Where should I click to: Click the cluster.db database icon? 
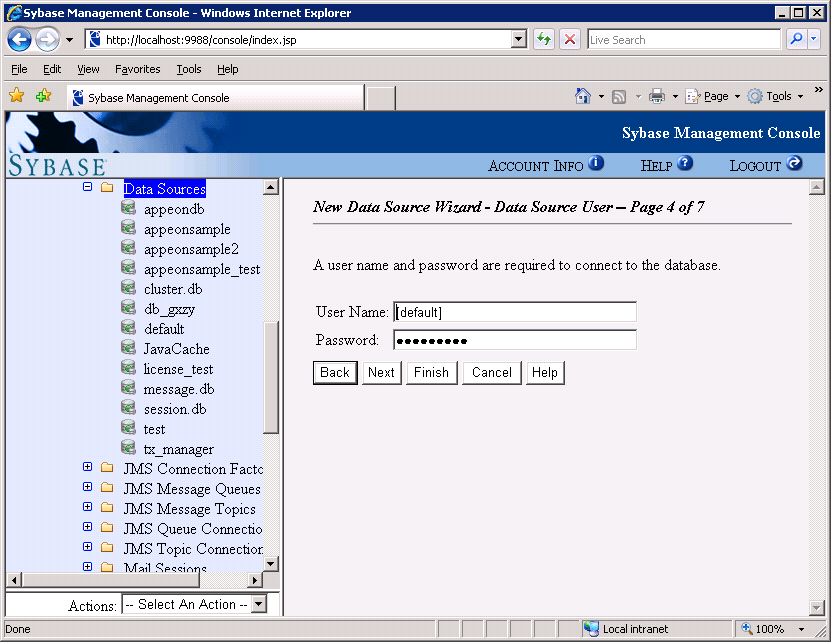tap(128, 288)
